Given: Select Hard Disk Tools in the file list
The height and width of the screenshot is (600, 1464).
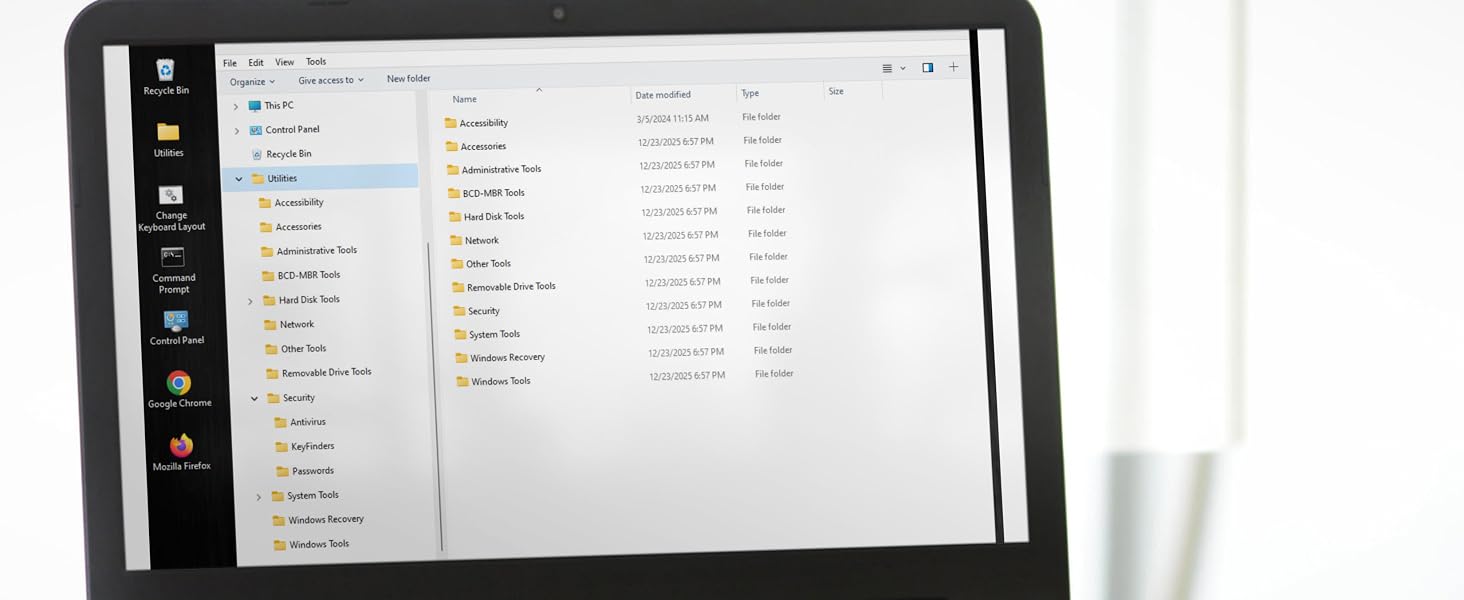Looking at the screenshot, I should [x=494, y=216].
